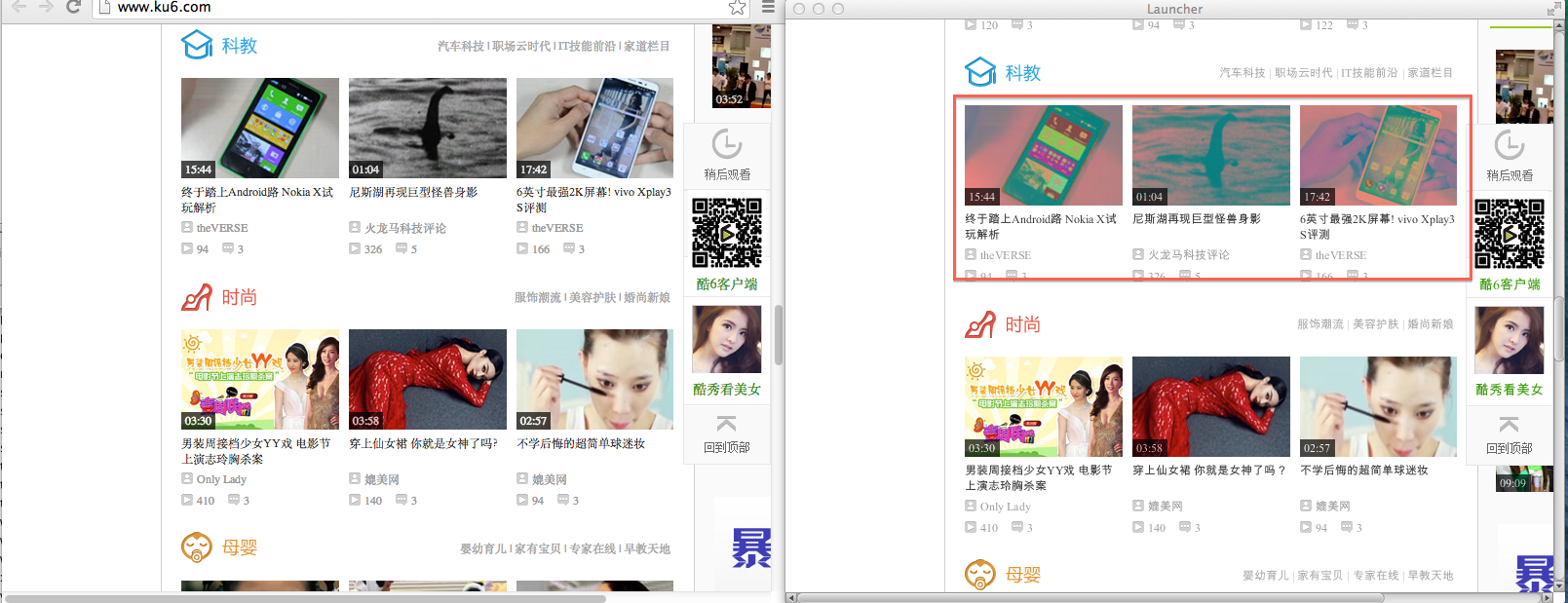Click title 男装周接档少女YY戏 in Launcher
This screenshot has width=1568, height=603.
[x=1039, y=477]
